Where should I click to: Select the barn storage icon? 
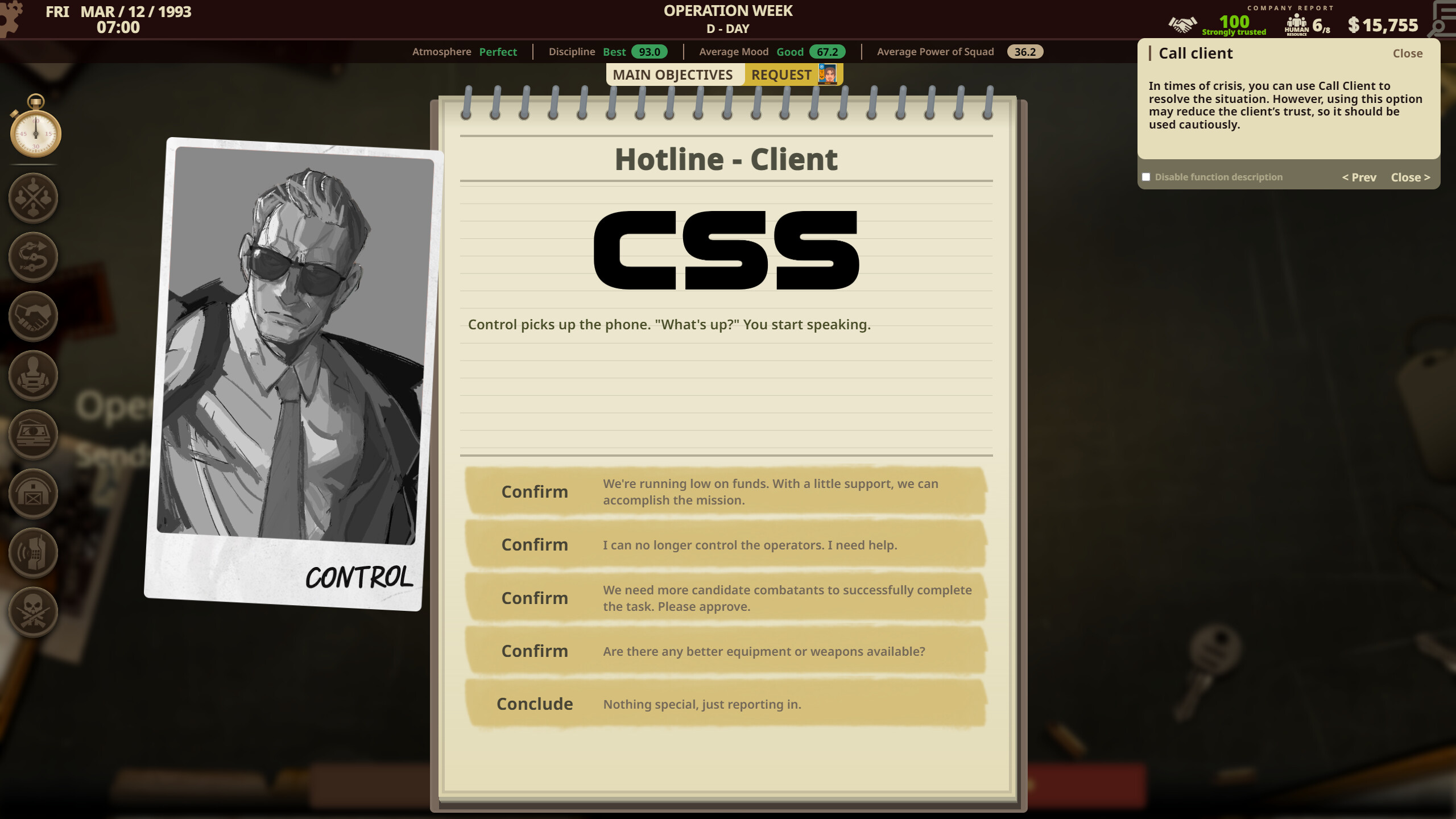[x=33, y=494]
